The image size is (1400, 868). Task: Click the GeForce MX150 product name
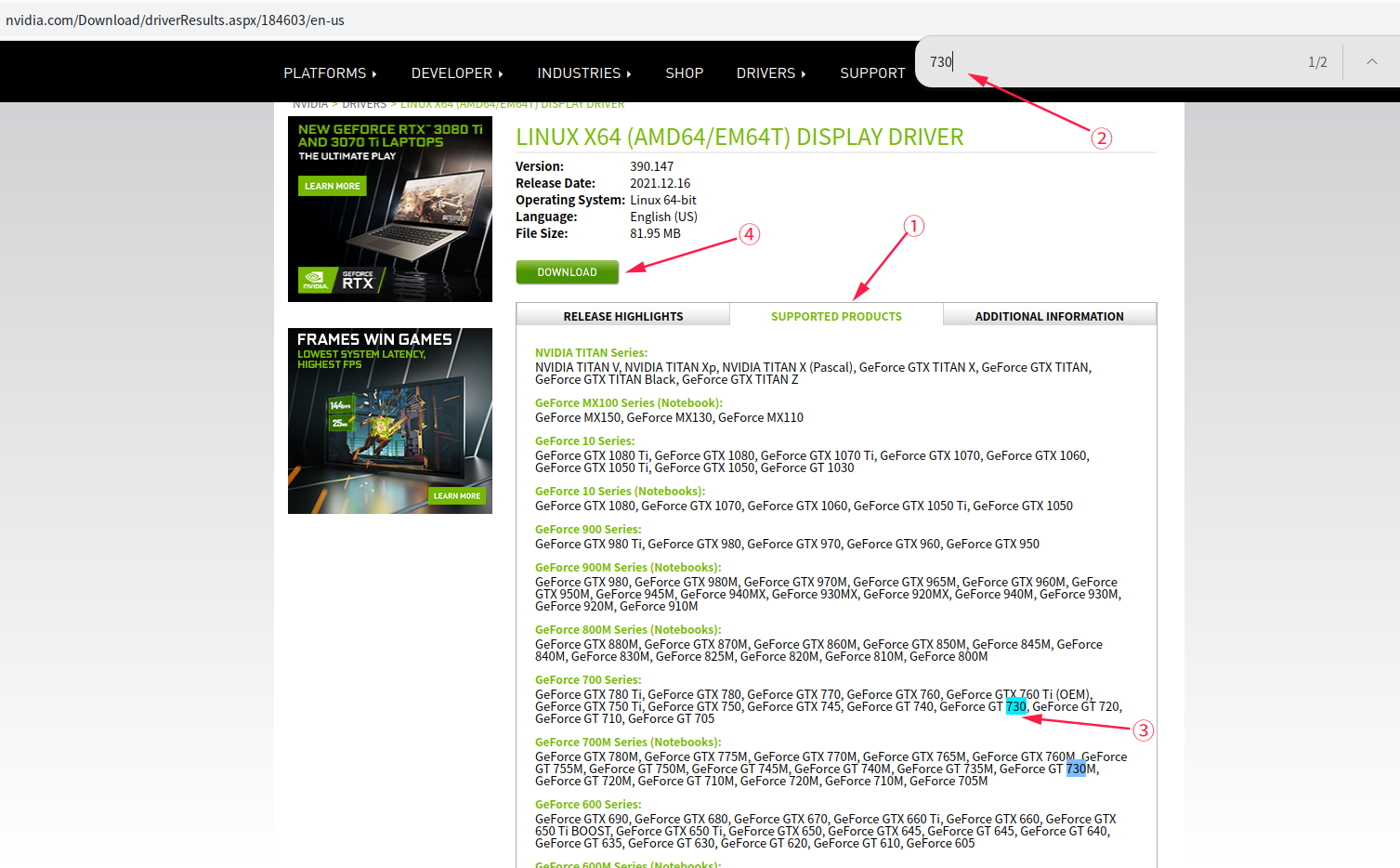576,417
